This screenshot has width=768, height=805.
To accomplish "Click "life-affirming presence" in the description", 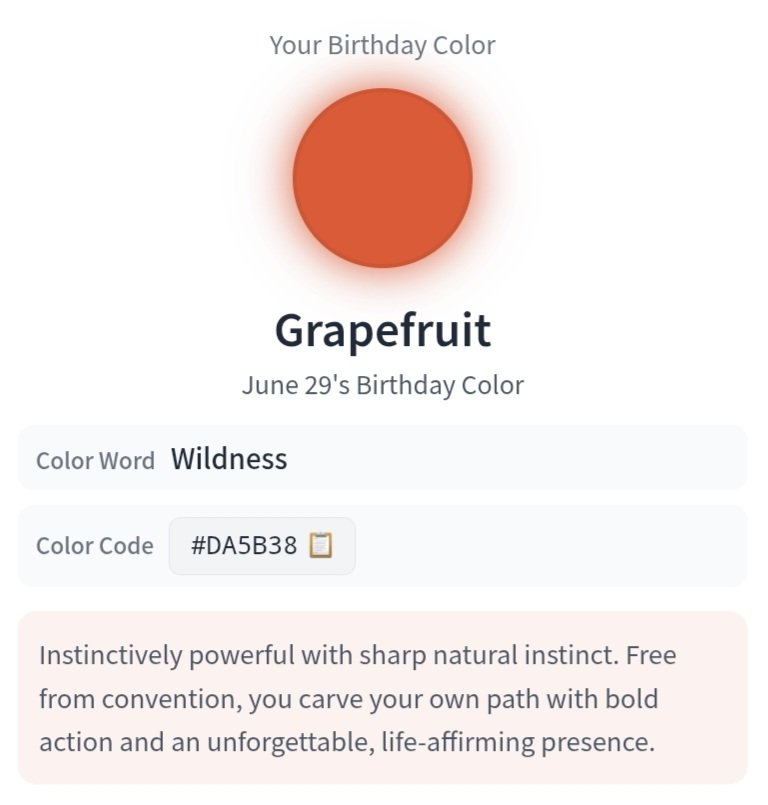I will tap(518, 742).
